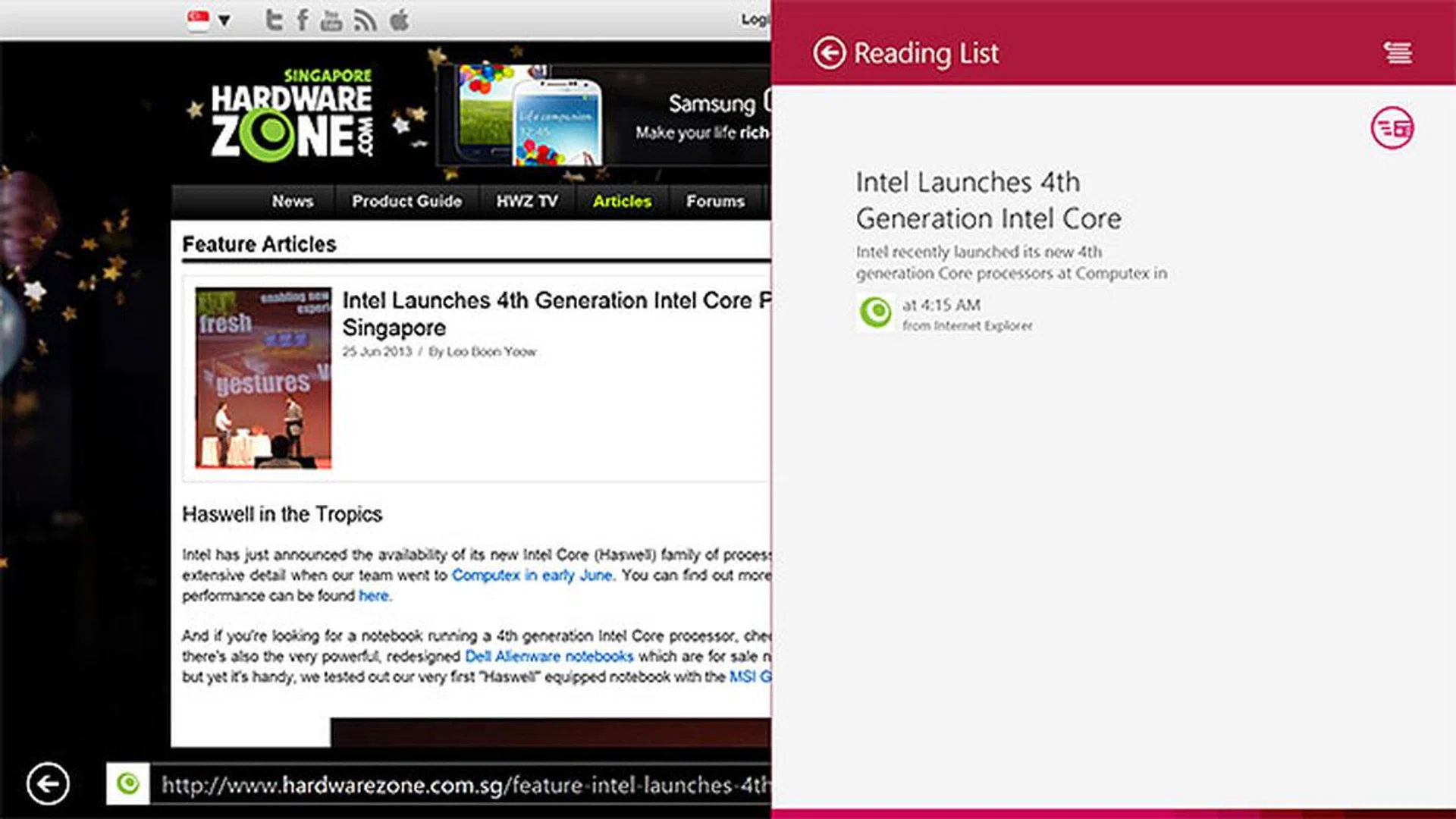Click the Intel article thumbnail image
This screenshot has height=819, width=1456.
pyautogui.click(x=263, y=378)
